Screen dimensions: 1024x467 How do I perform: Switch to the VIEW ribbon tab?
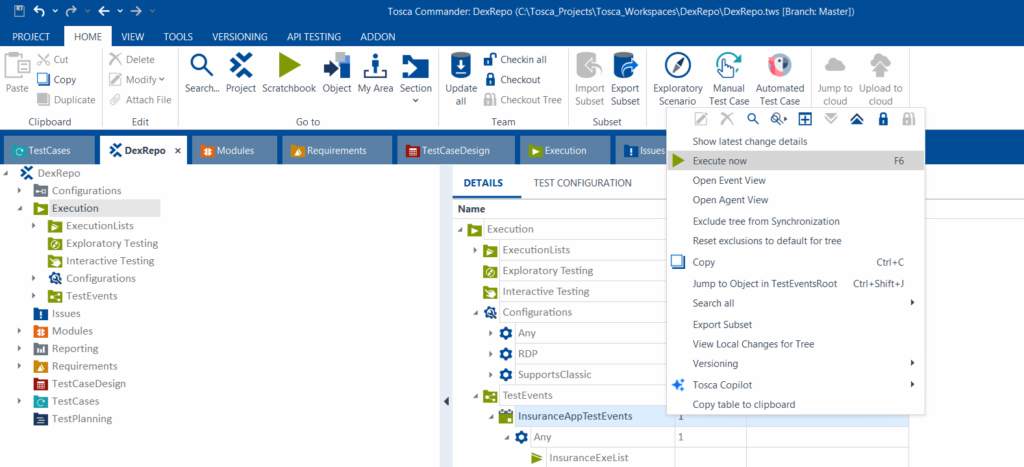point(133,37)
